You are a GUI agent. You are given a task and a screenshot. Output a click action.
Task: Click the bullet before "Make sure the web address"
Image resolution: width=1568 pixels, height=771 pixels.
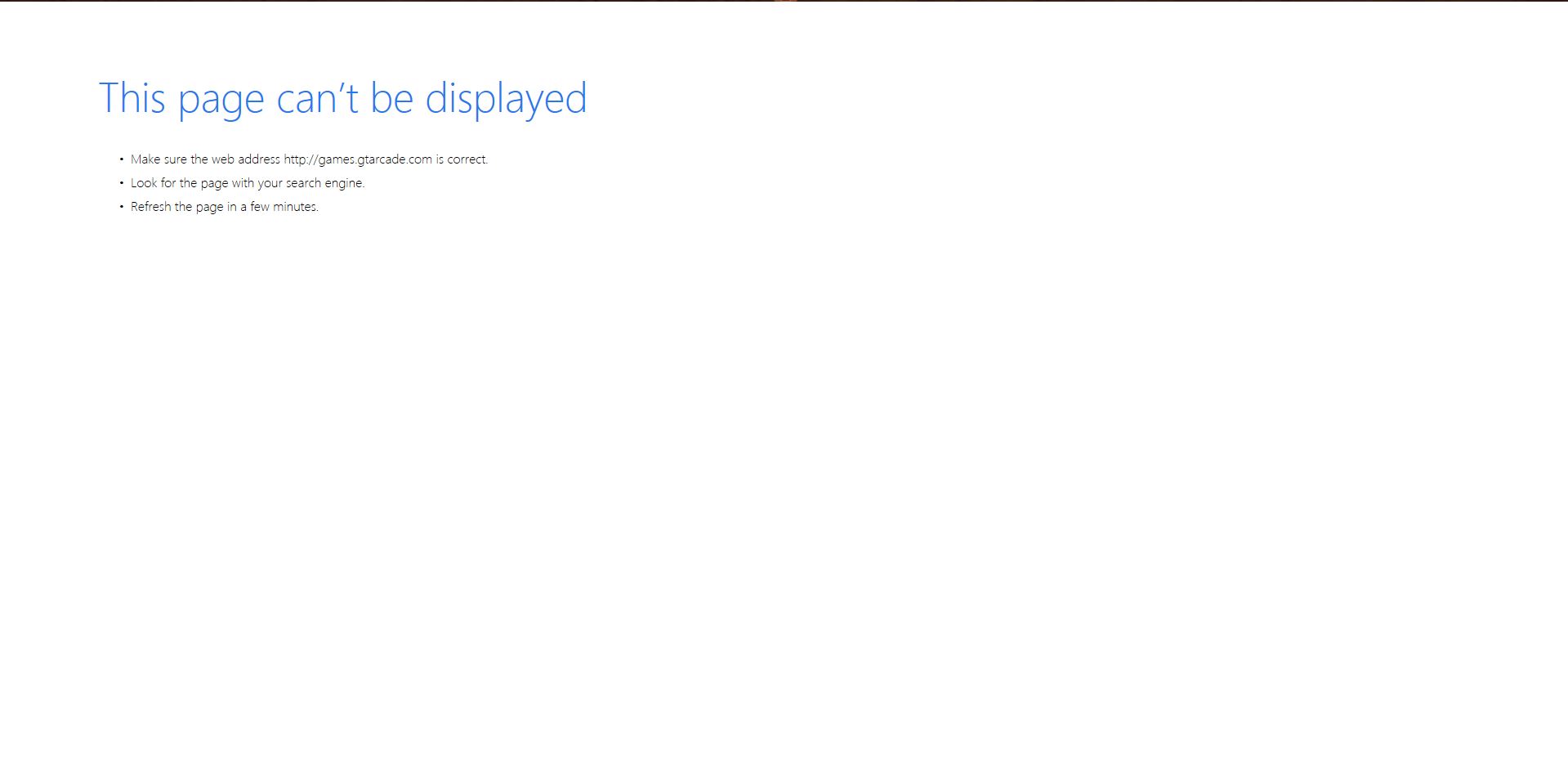(x=122, y=159)
